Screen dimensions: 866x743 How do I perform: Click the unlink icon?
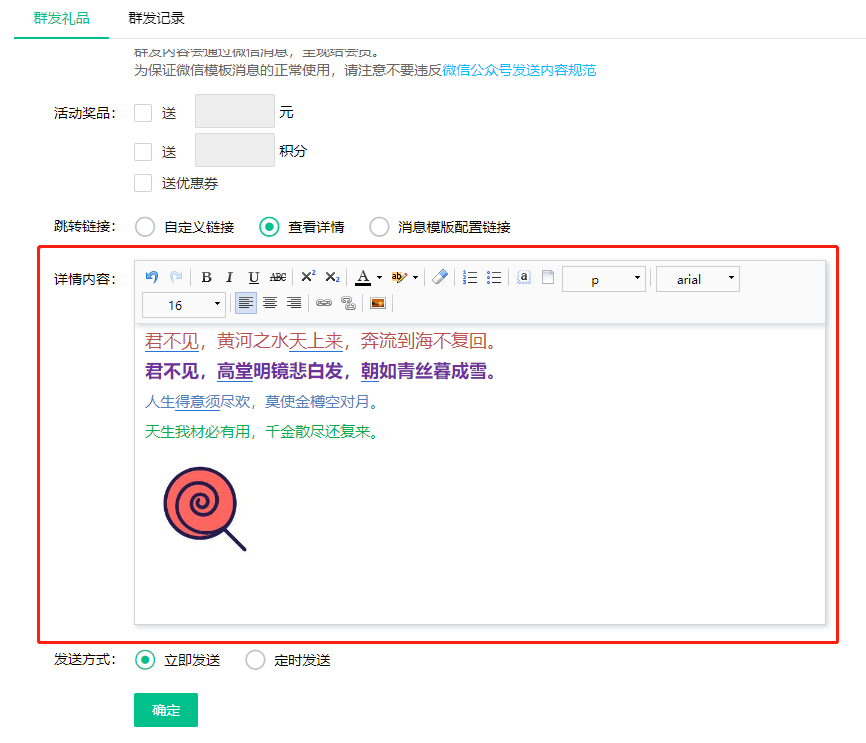[347, 303]
